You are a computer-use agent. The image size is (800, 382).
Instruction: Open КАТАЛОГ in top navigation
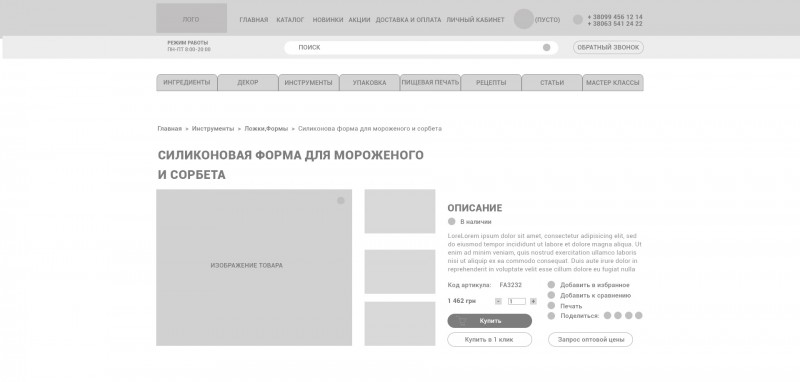[290, 20]
